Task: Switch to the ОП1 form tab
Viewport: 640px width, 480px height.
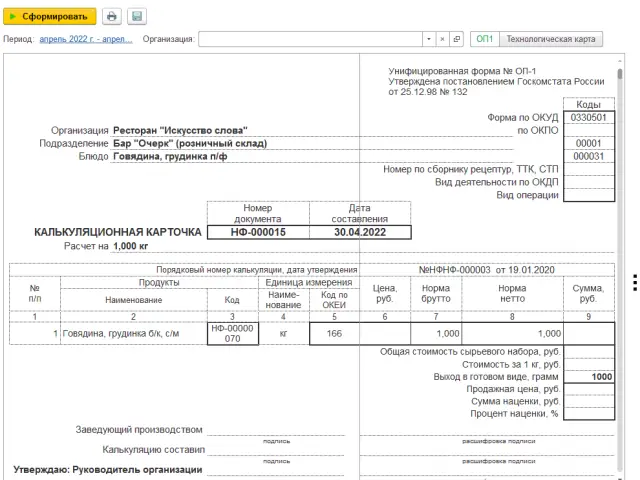Action: point(484,39)
